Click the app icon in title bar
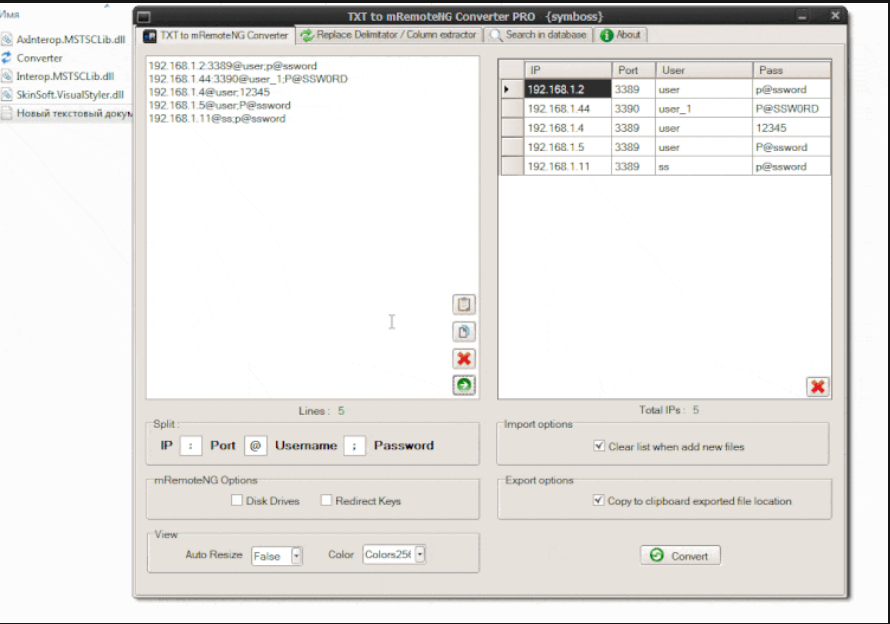Screen dimensions: 890x624 click(144, 16)
